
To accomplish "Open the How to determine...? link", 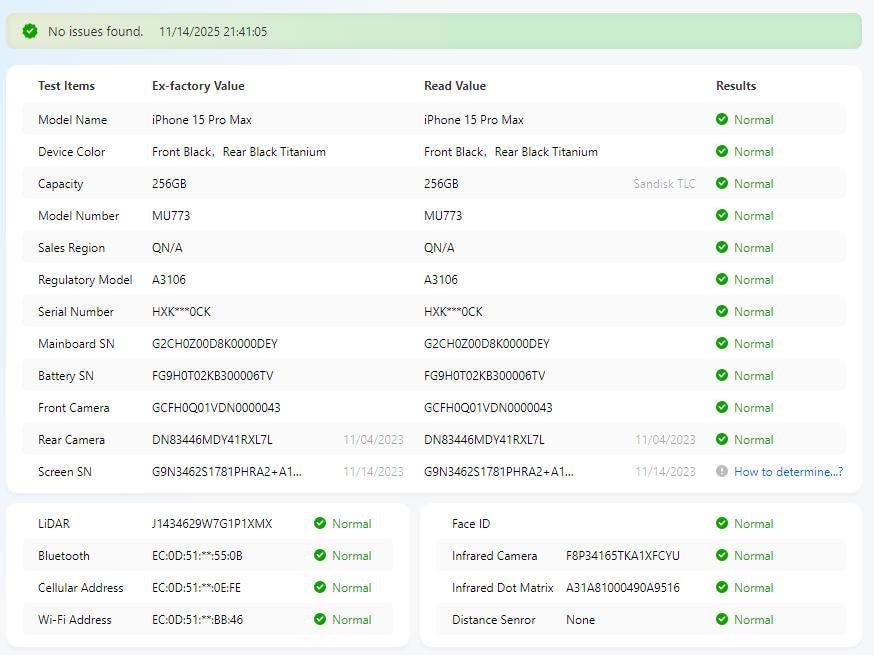I will pyautogui.click(x=788, y=472).
